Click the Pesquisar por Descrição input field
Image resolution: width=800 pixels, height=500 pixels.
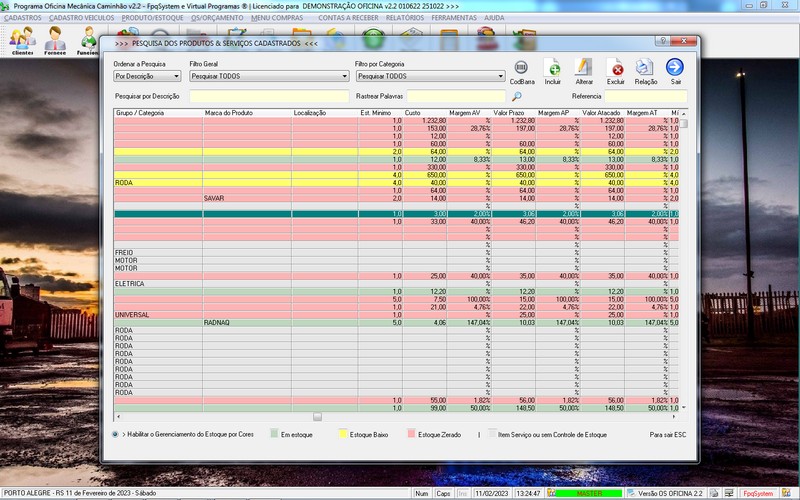[269, 96]
